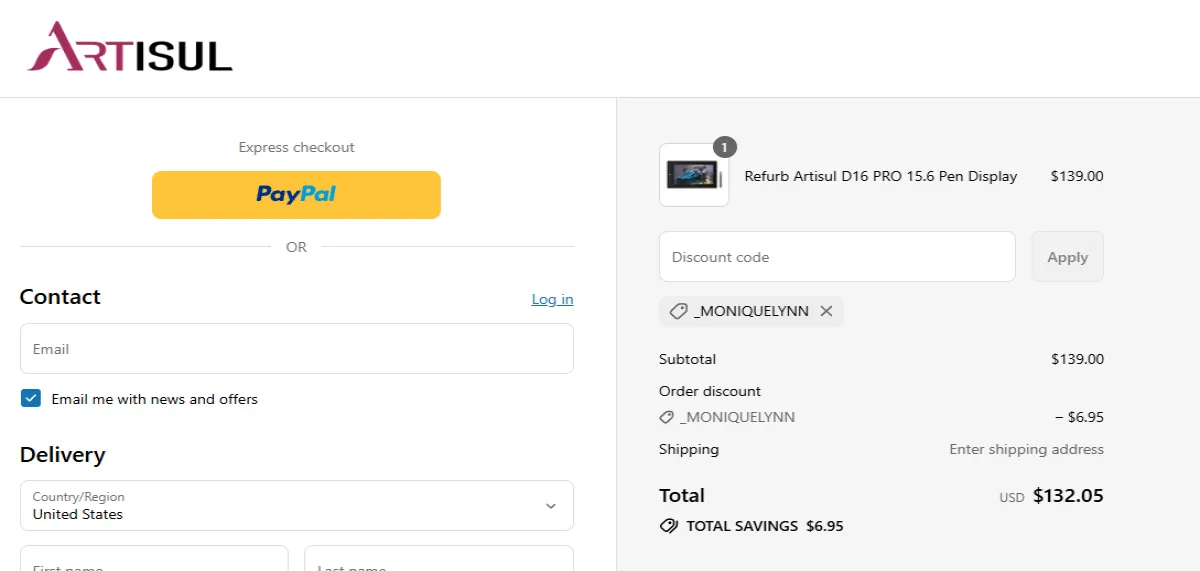Select the Refurb Artisul D16 PRO product name
The width and height of the screenshot is (1200, 571).
tap(881, 176)
